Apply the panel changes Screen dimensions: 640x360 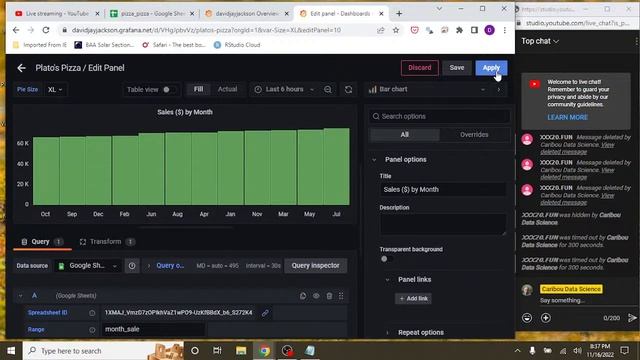click(x=491, y=68)
